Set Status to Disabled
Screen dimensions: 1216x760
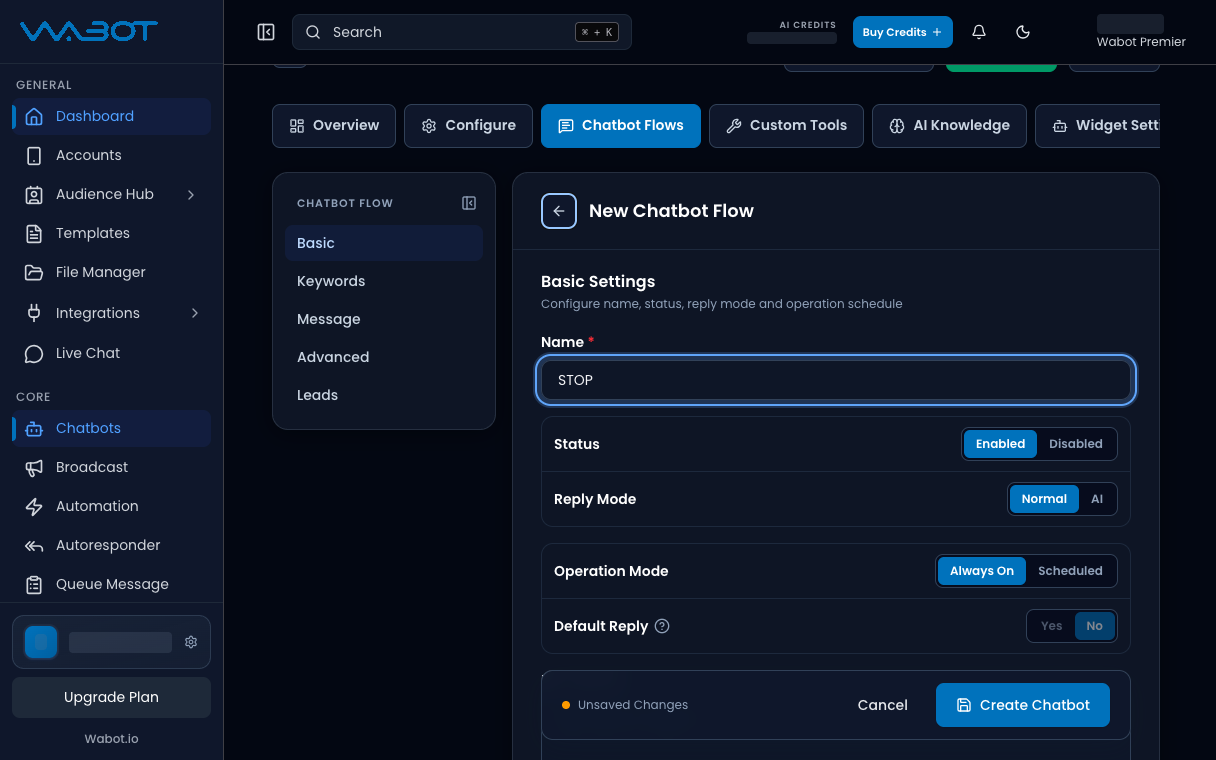[1076, 444]
